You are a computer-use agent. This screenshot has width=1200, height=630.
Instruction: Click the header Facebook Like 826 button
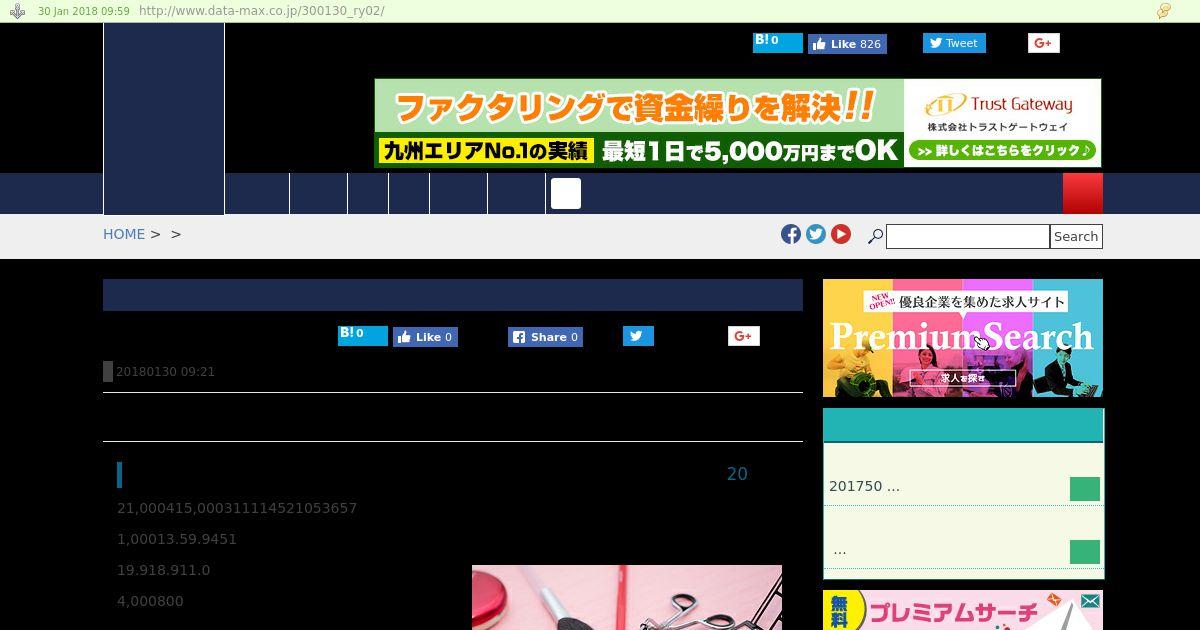(847, 44)
